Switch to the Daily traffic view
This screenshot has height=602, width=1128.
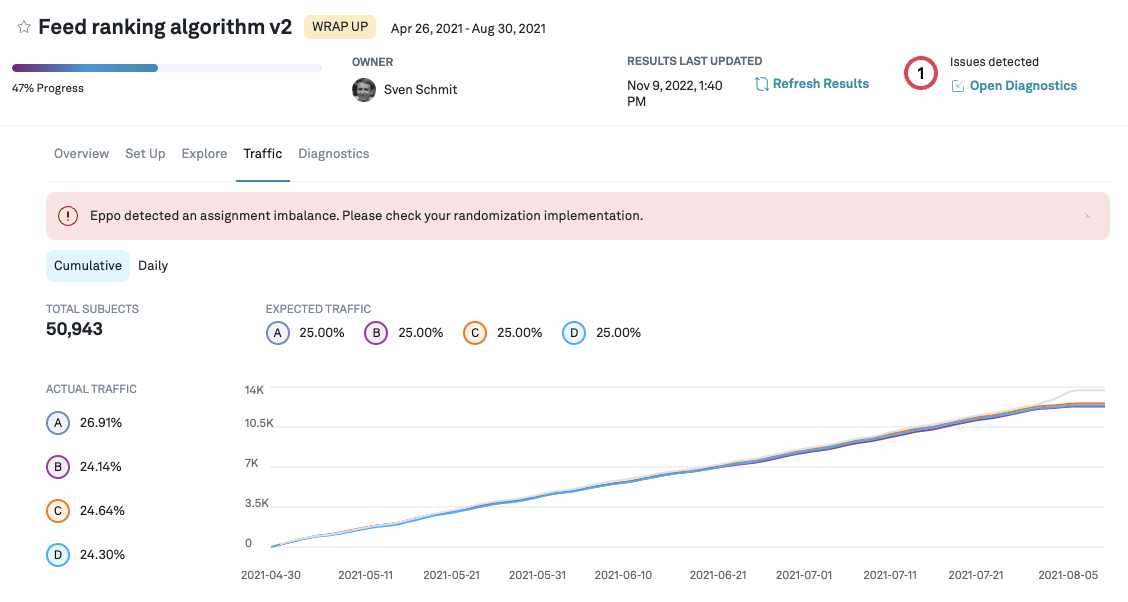pos(153,266)
